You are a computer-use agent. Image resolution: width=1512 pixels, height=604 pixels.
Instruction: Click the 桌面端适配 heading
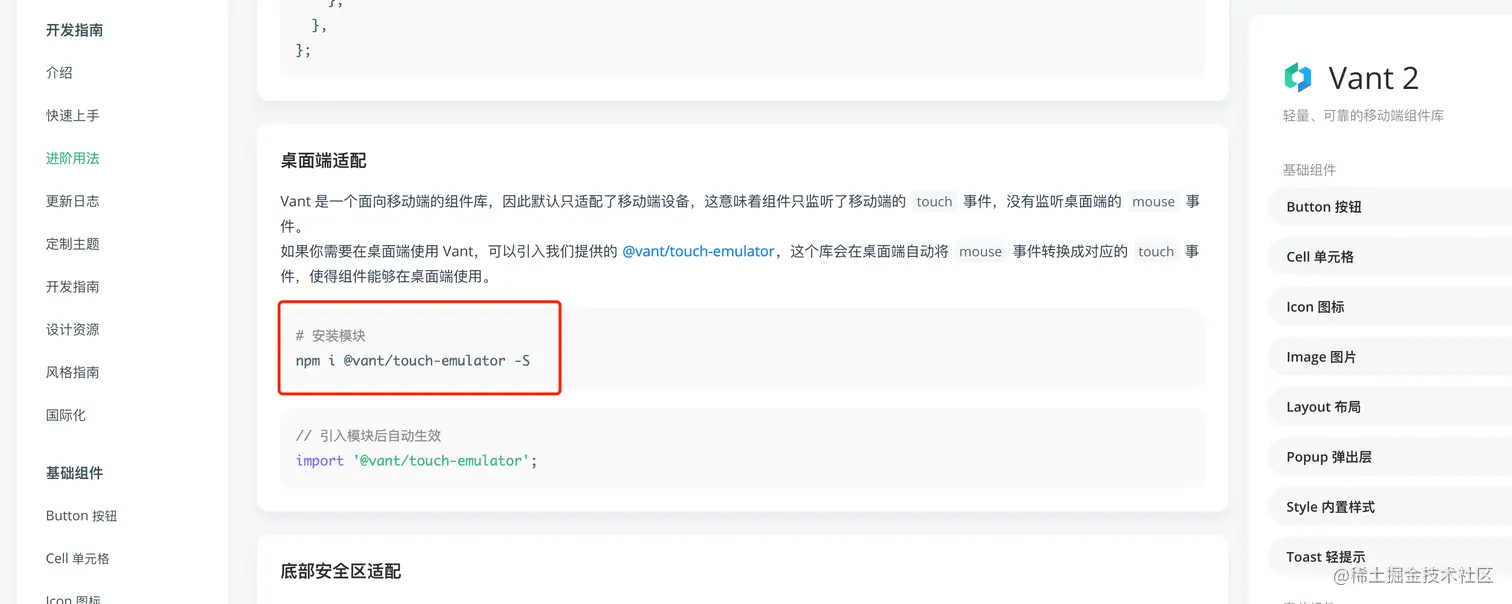pos(324,161)
